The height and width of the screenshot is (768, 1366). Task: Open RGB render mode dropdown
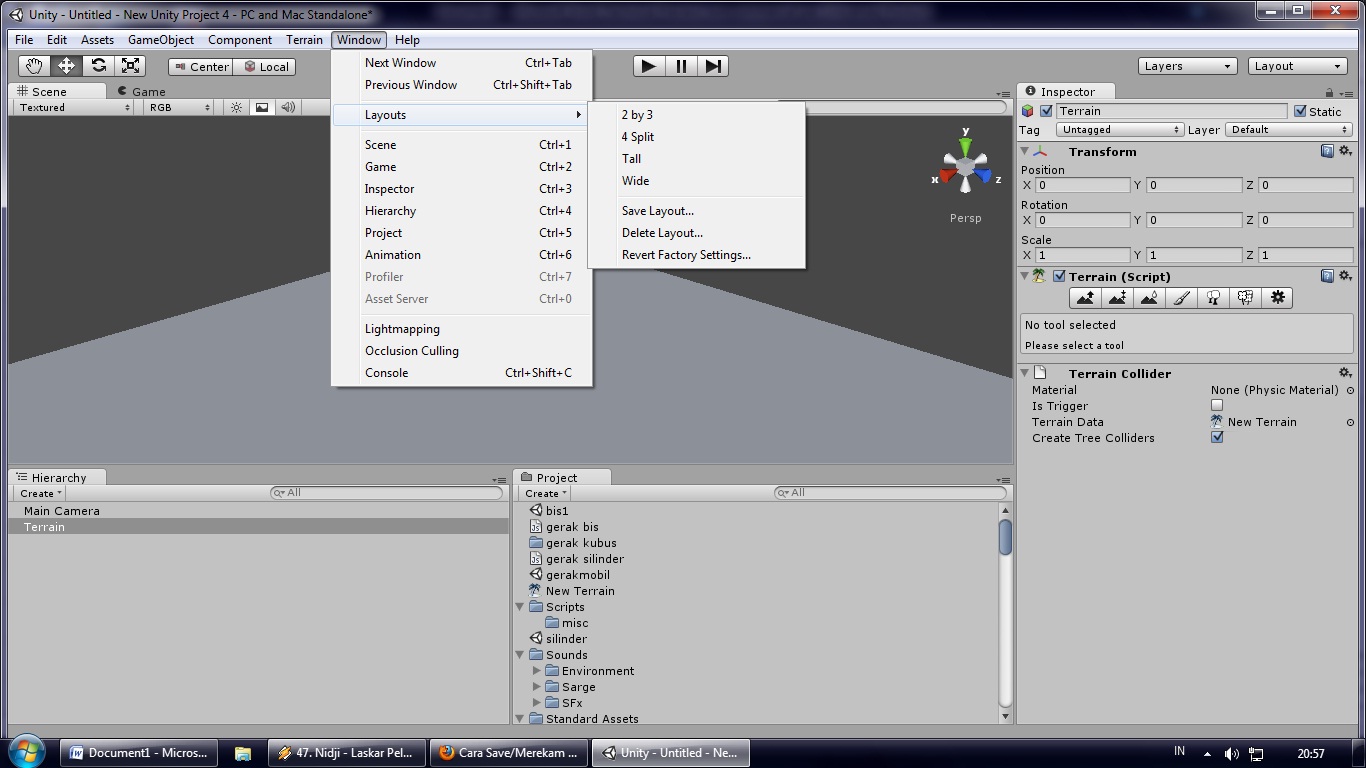[178, 107]
